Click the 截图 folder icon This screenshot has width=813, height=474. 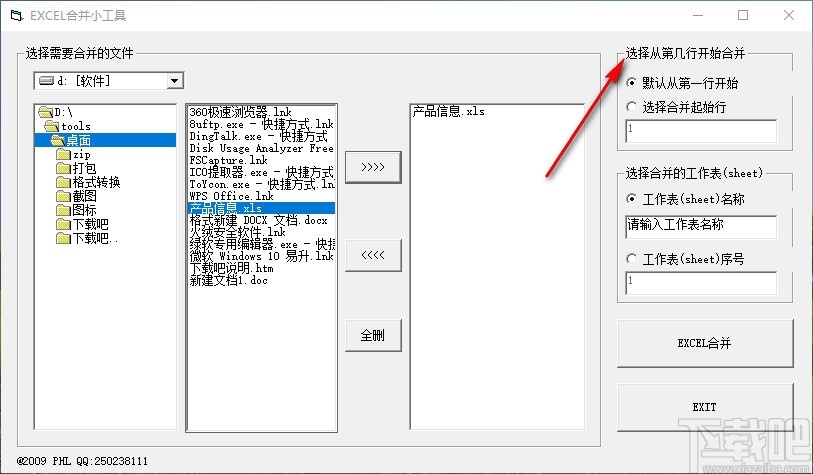click(63, 196)
